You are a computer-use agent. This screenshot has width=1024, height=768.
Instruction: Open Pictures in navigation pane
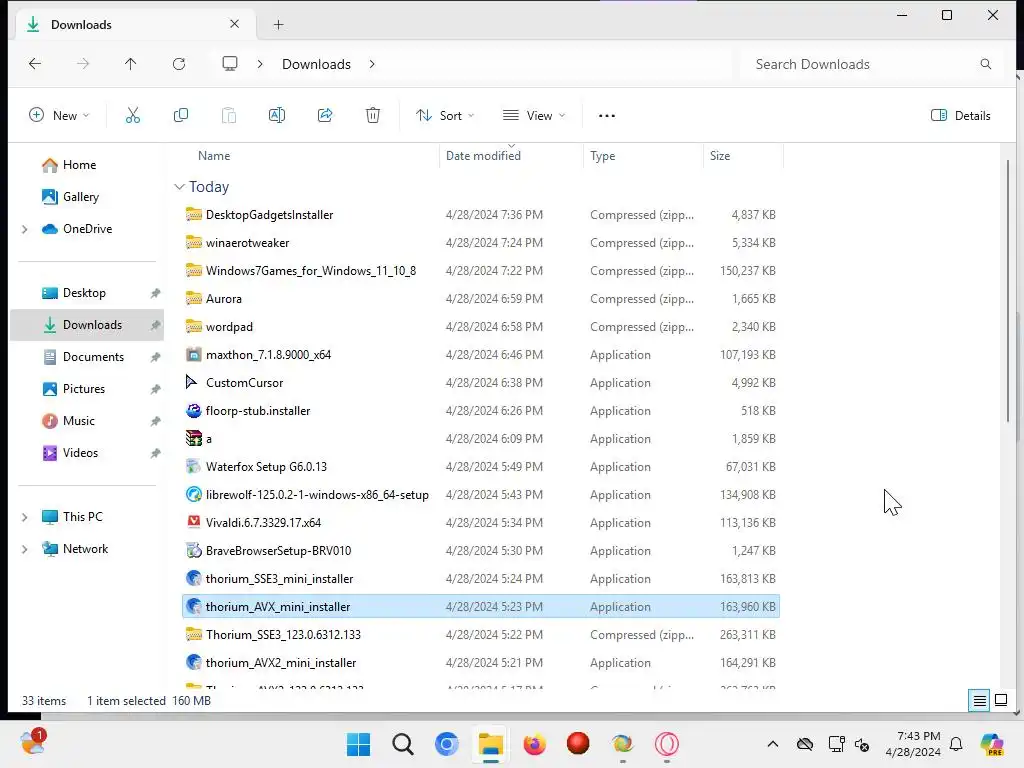point(84,389)
